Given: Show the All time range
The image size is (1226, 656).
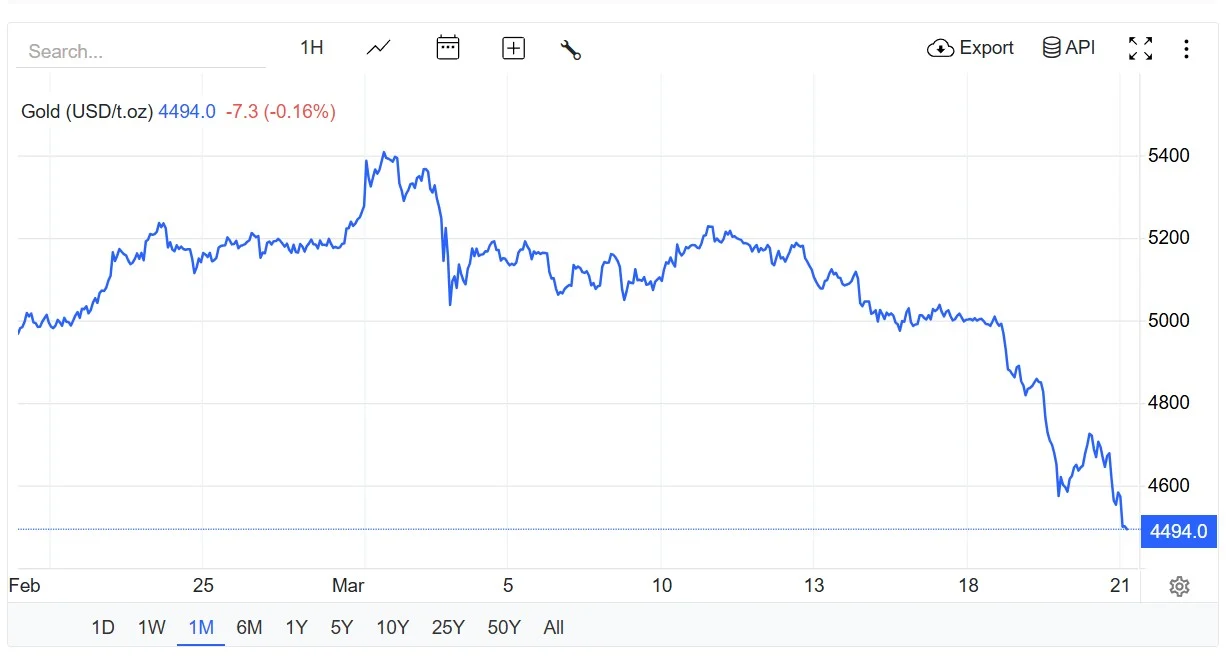Looking at the screenshot, I should 554,628.
